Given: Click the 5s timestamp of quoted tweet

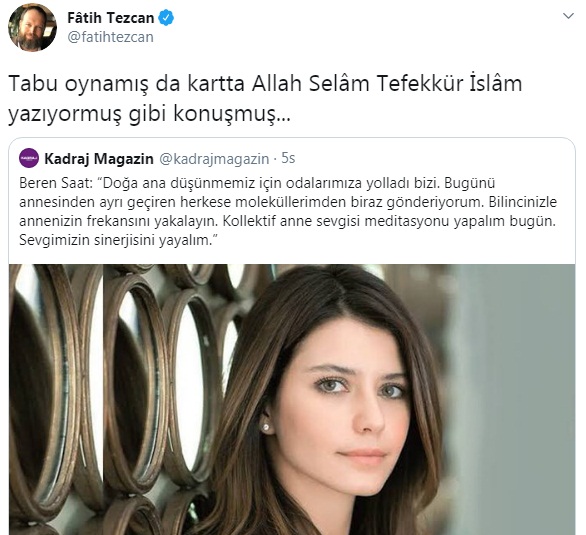Looking at the screenshot, I should tap(288, 158).
